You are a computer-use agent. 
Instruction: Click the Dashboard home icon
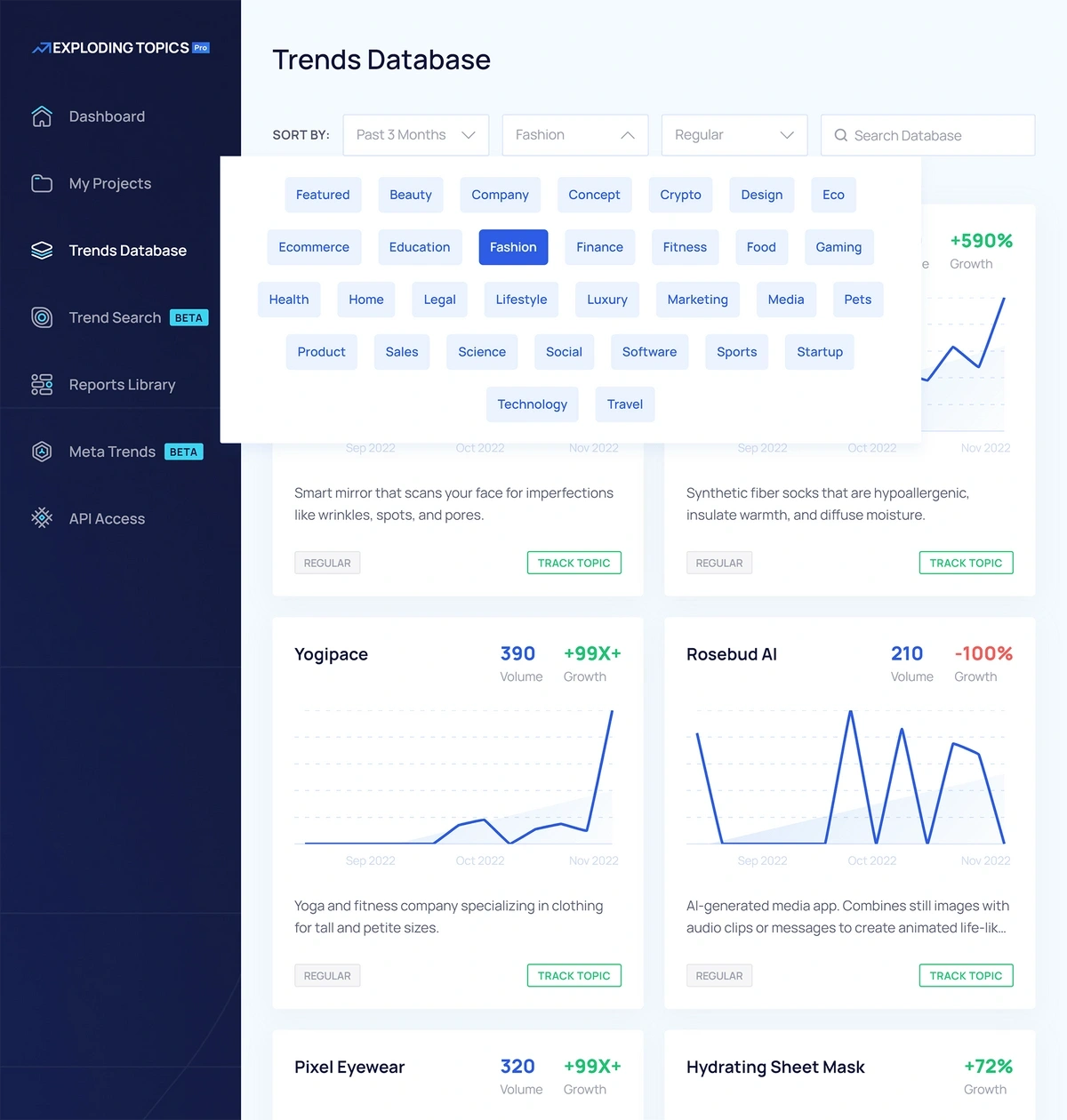pyautogui.click(x=42, y=116)
